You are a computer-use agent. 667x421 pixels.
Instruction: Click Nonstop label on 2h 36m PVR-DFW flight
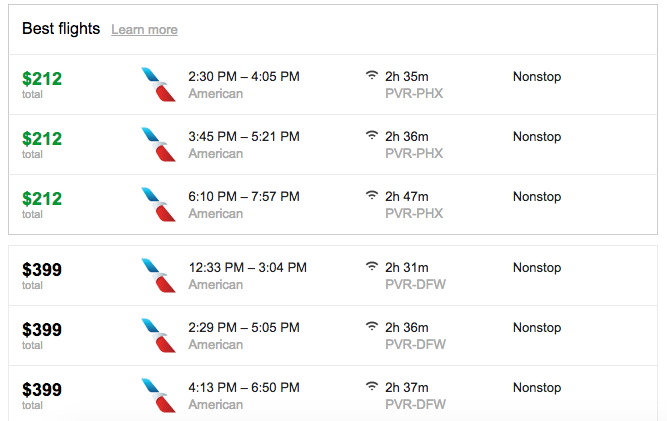(x=537, y=328)
